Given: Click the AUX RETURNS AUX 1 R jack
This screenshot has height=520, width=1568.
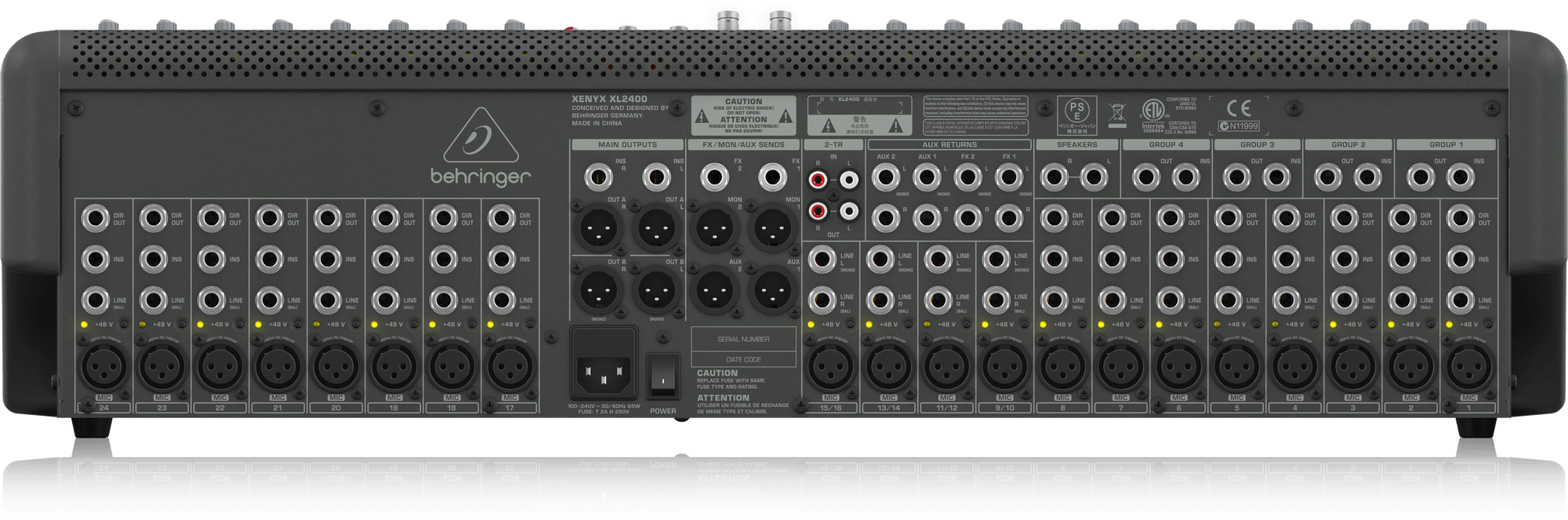Looking at the screenshot, I should point(927,217).
